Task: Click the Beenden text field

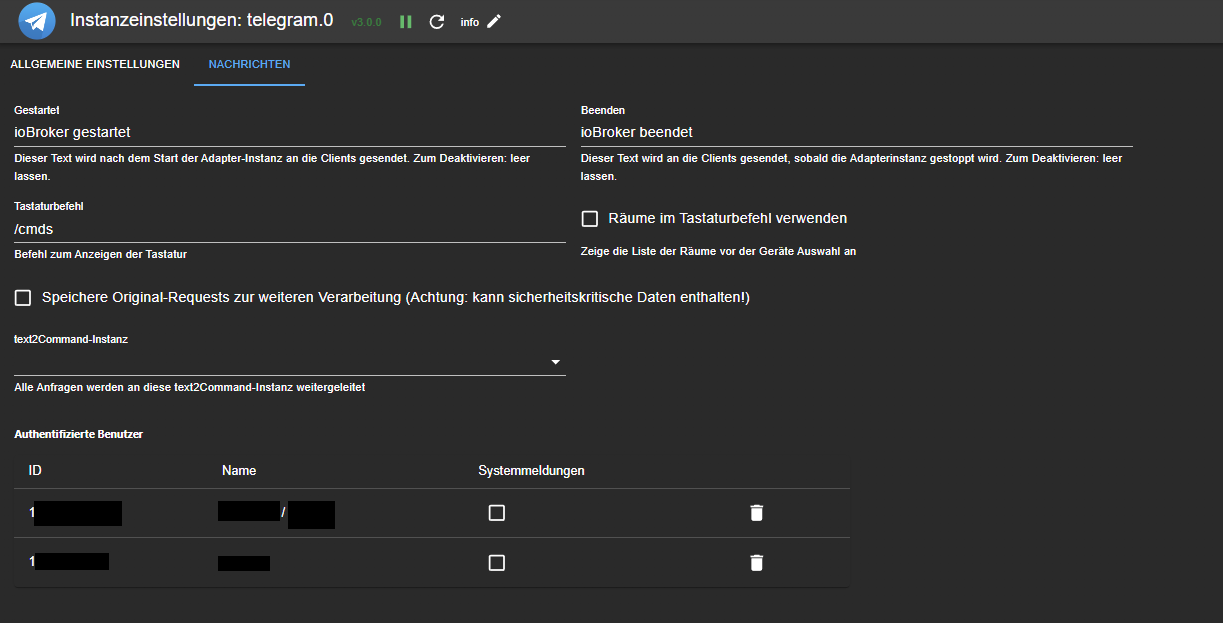Action: point(857,132)
